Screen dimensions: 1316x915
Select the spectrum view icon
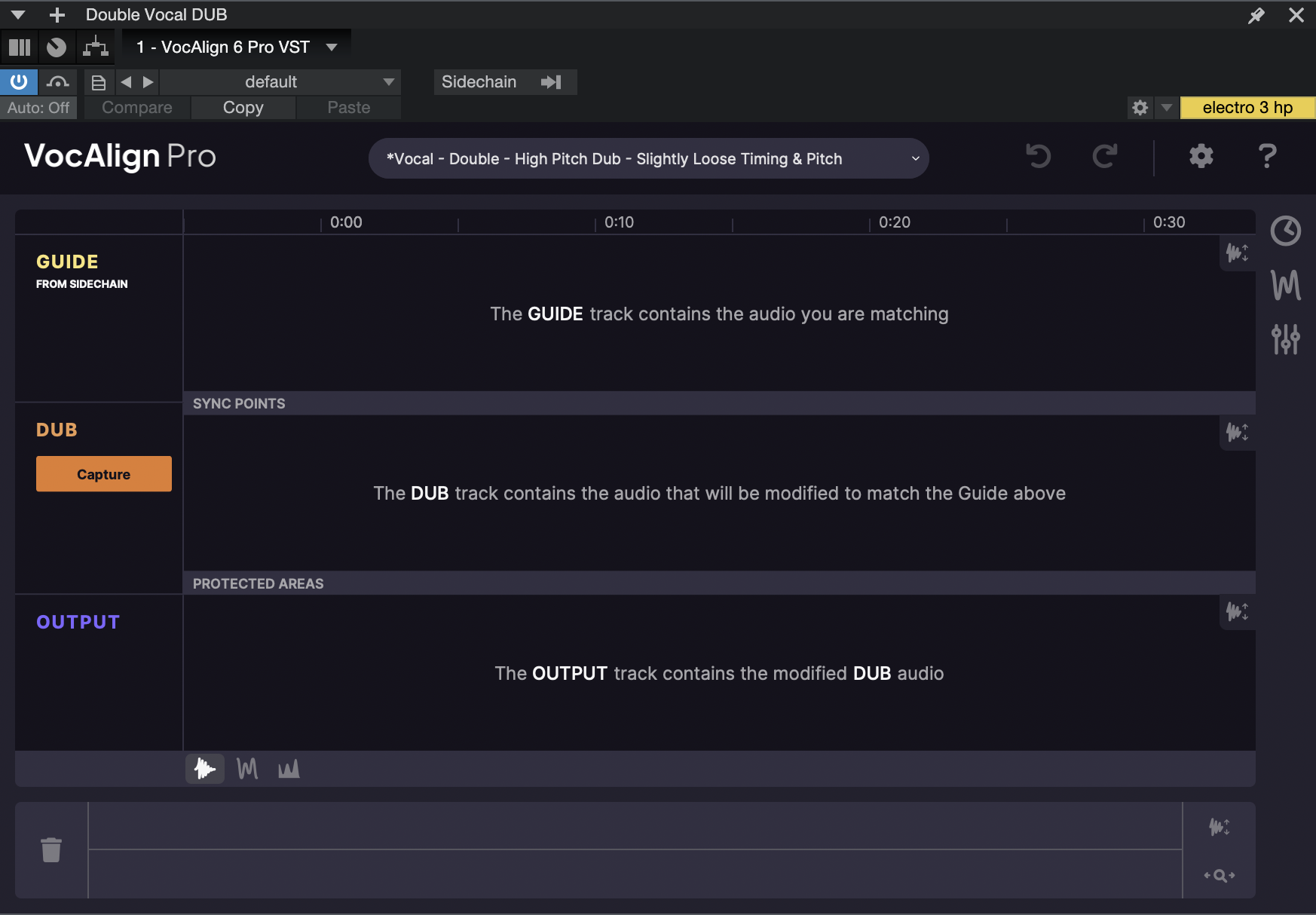tap(289, 769)
